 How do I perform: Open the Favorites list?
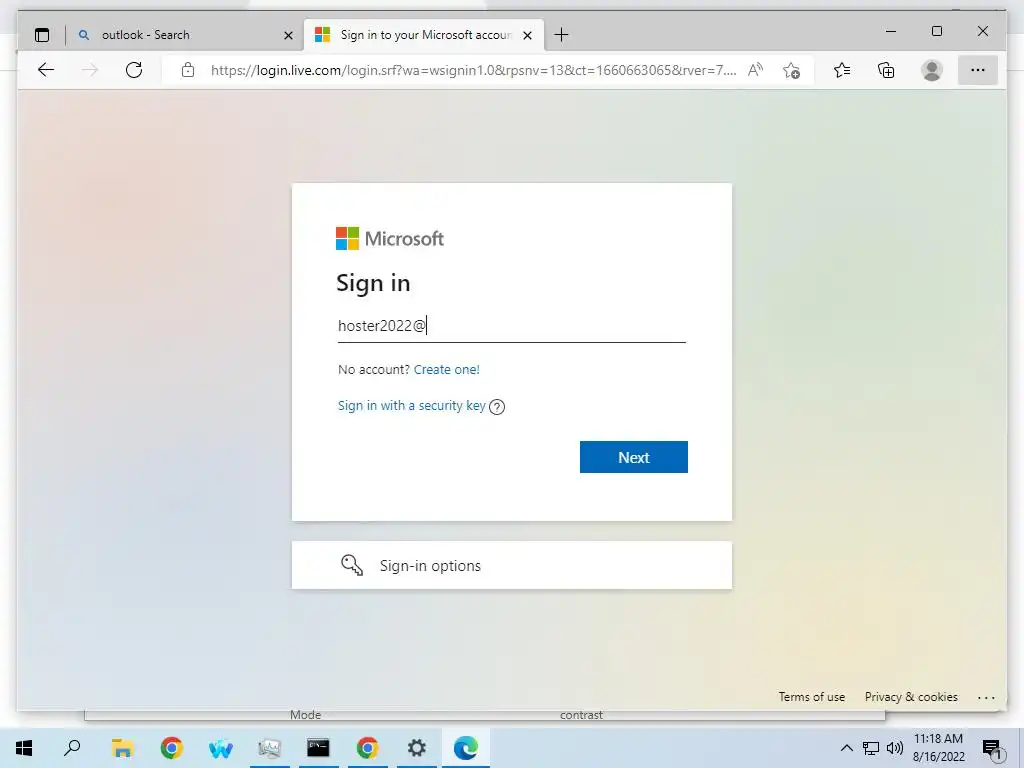coord(842,70)
